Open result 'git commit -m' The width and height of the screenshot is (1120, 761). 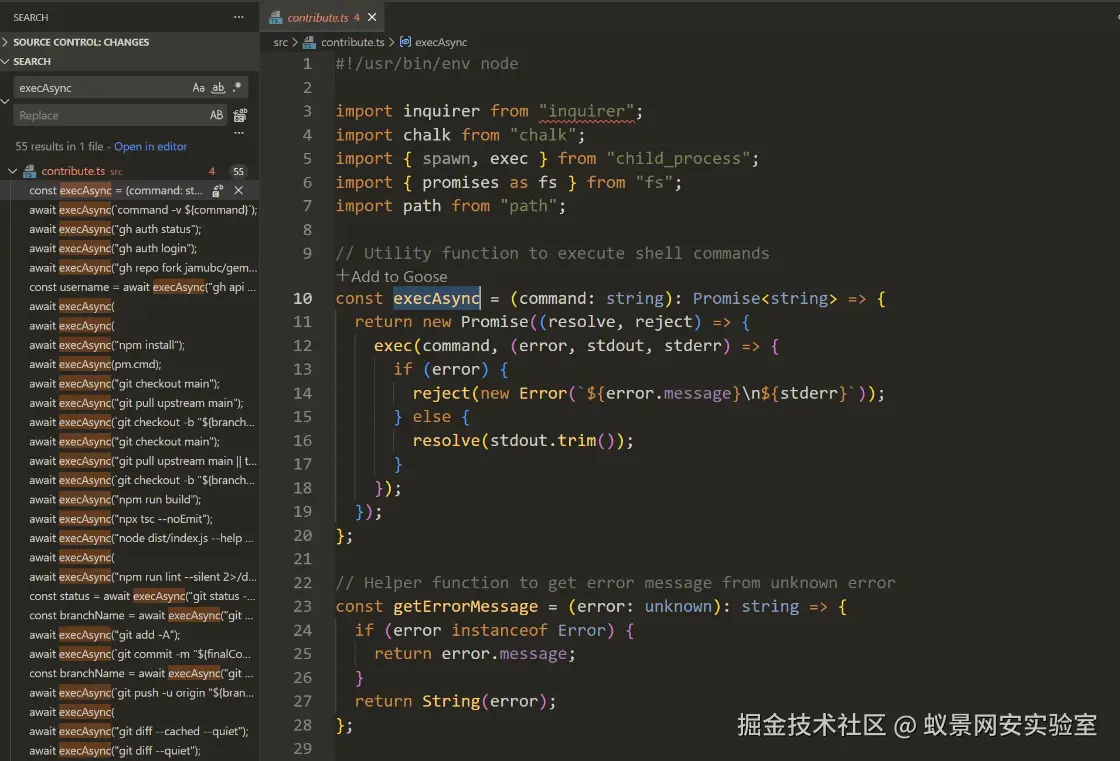(140, 654)
